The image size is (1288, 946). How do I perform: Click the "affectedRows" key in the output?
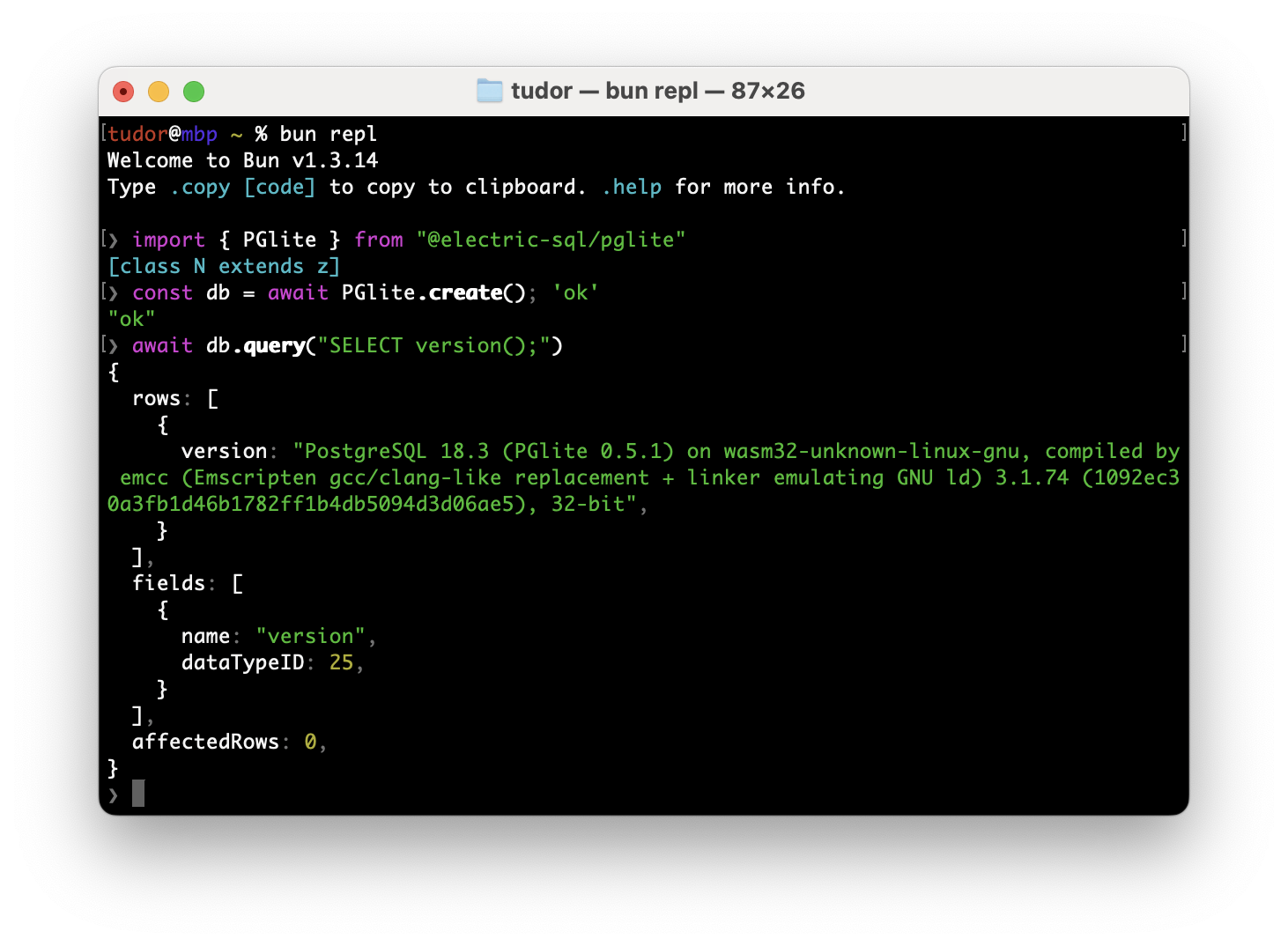205,742
